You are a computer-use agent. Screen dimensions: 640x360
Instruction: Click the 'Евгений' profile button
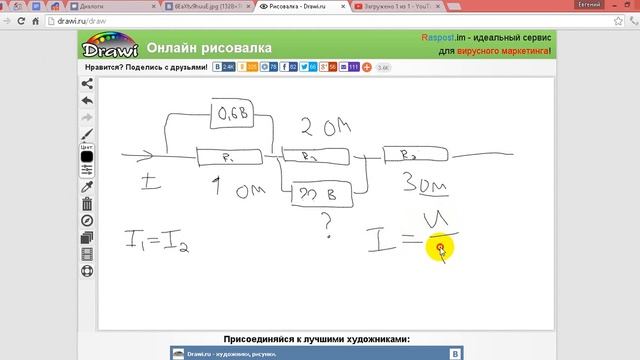(589, 4)
